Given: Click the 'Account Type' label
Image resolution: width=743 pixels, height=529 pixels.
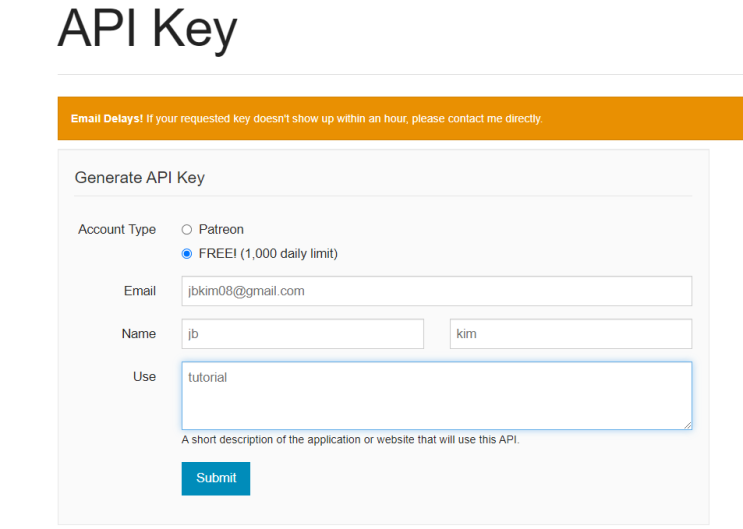Looking at the screenshot, I should pyautogui.click(x=117, y=229).
